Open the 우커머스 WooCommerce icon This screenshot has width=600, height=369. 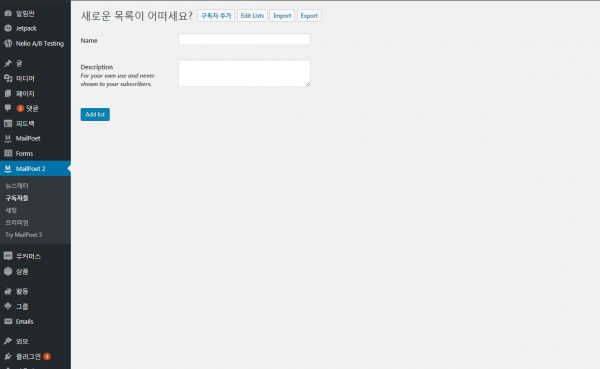click(x=8, y=256)
